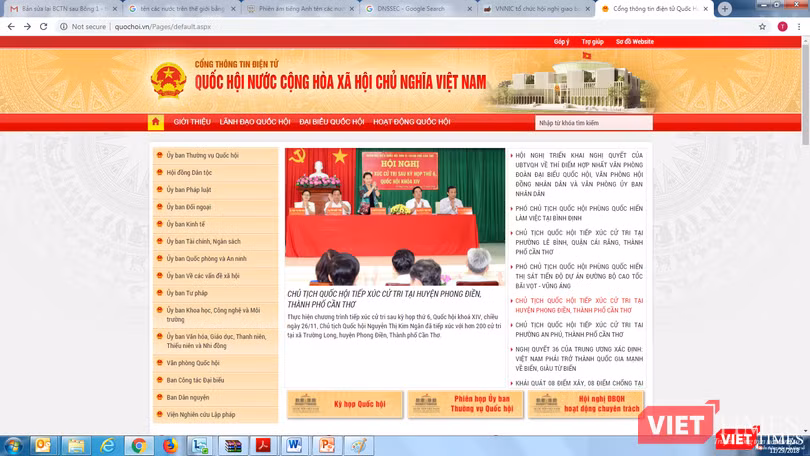Close the VNNIC tab
The image size is (810, 456).
[x=587, y=9]
